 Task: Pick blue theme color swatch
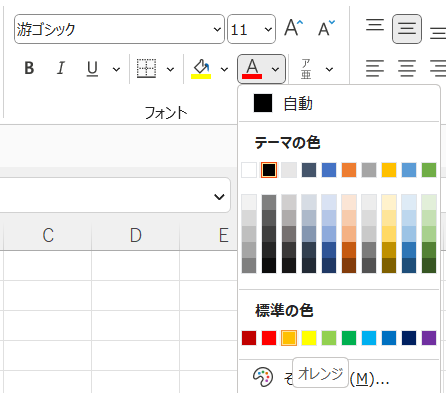pyautogui.click(x=329, y=170)
